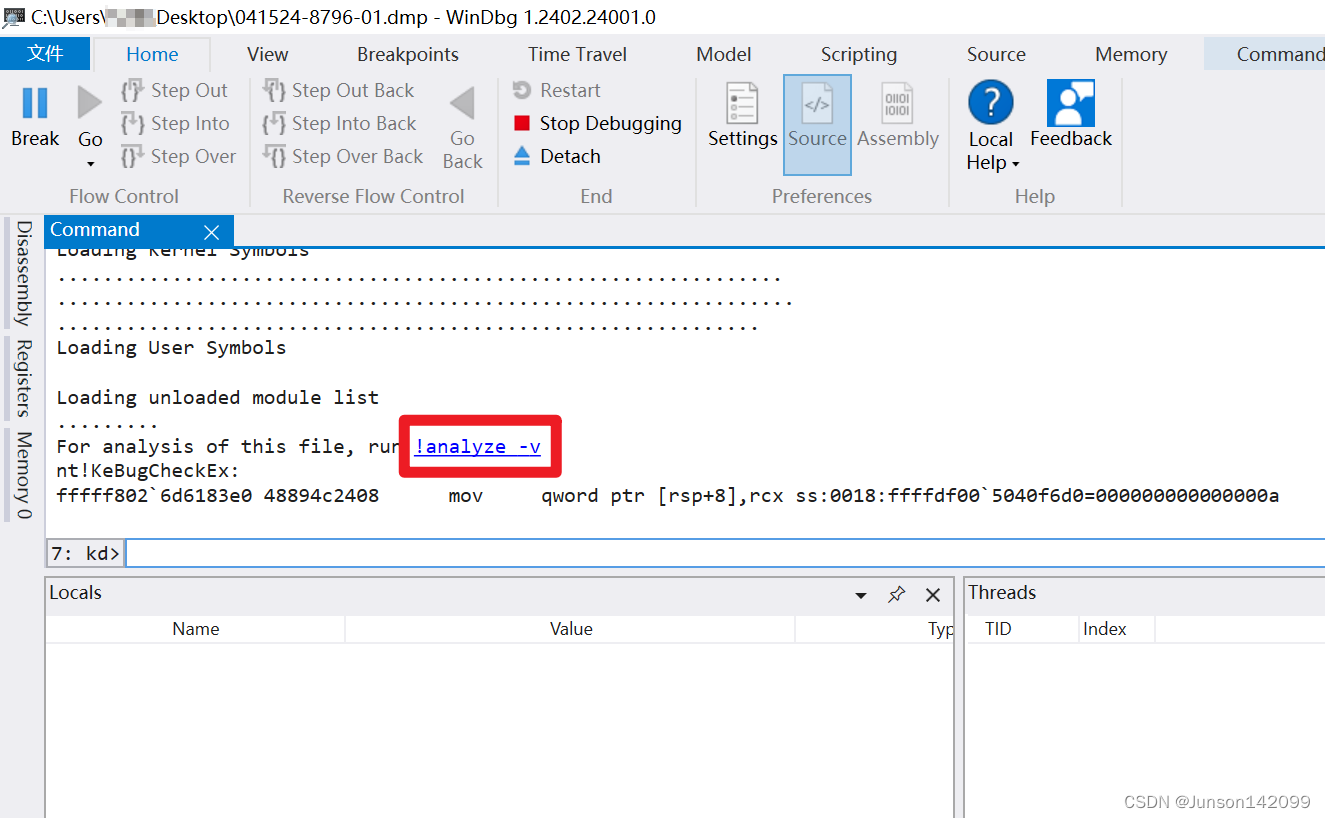This screenshot has width=1325, height=818.
Task: Switch to the View ribbon tab
Action: pos(267,54)
